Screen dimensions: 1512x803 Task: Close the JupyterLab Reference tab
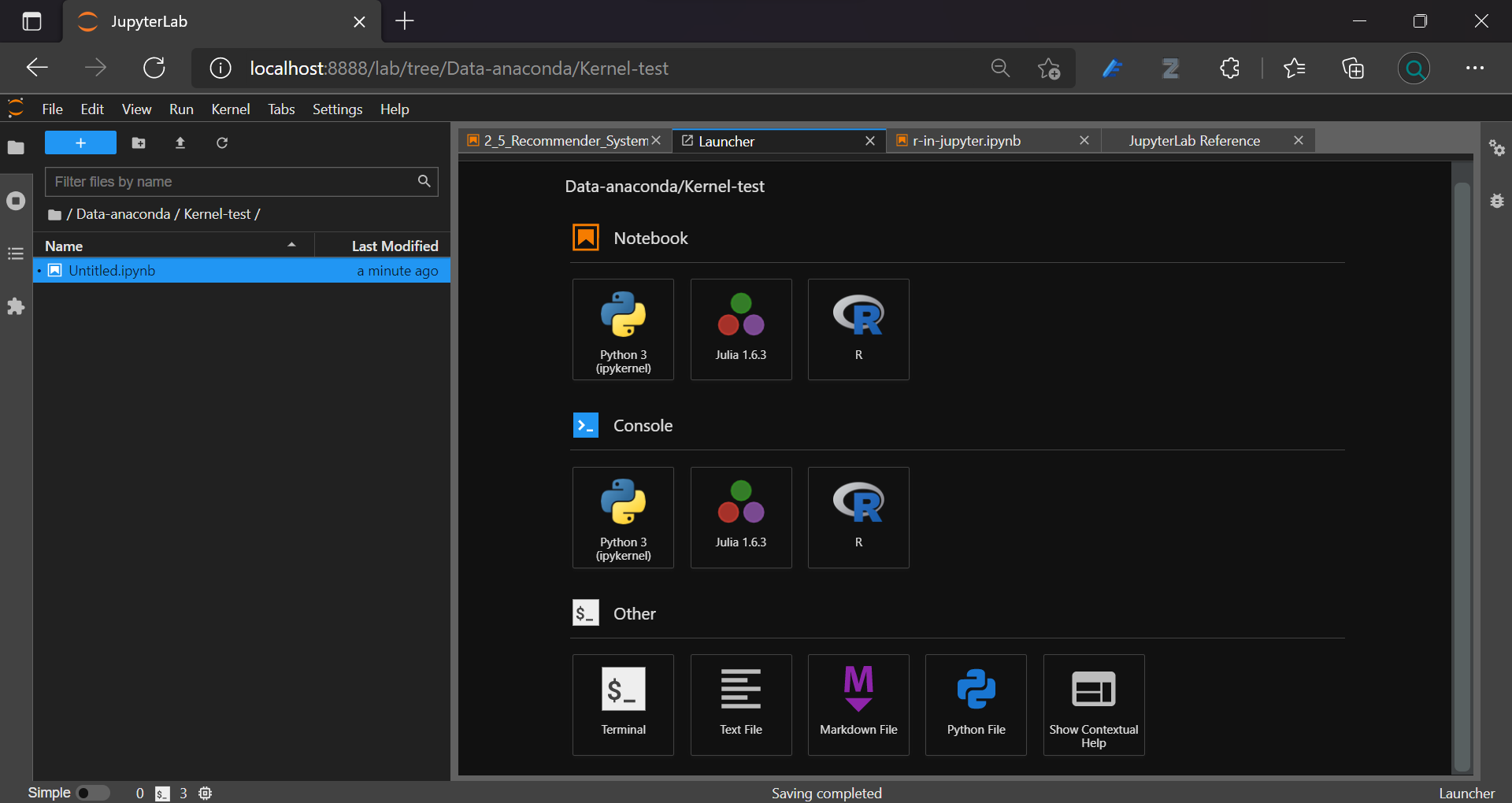pyautogui.click(x=1299, y=140)
